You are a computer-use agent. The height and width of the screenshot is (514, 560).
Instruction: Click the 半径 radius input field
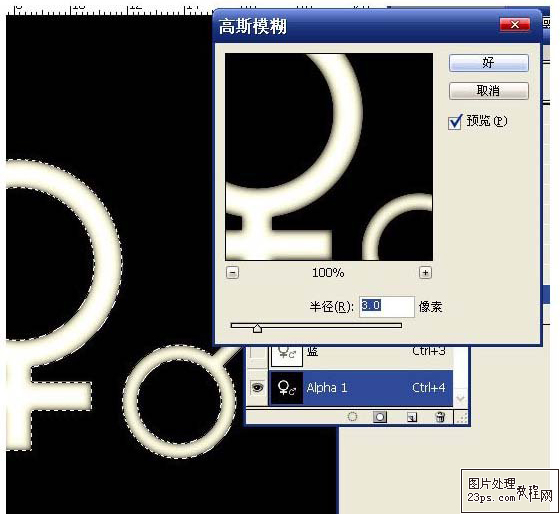[x=387, y=306]
